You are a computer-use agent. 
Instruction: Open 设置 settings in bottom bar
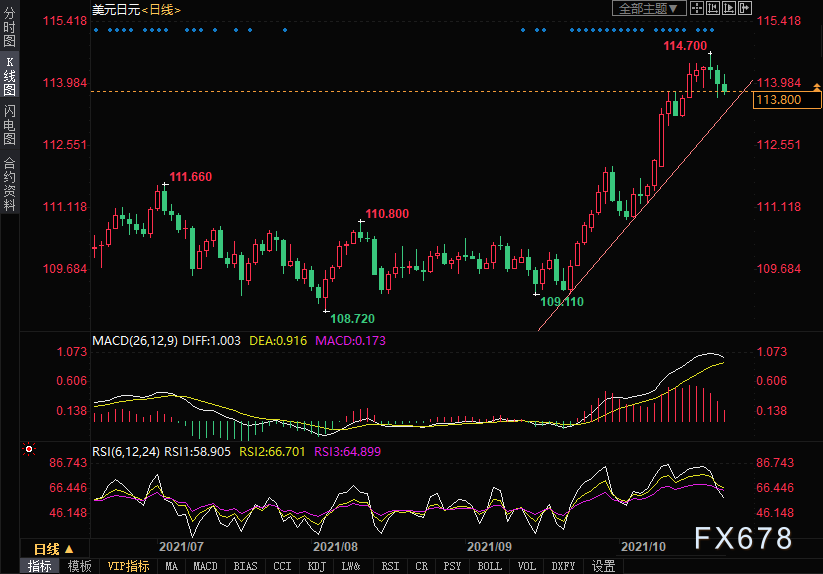coord(603,566)
